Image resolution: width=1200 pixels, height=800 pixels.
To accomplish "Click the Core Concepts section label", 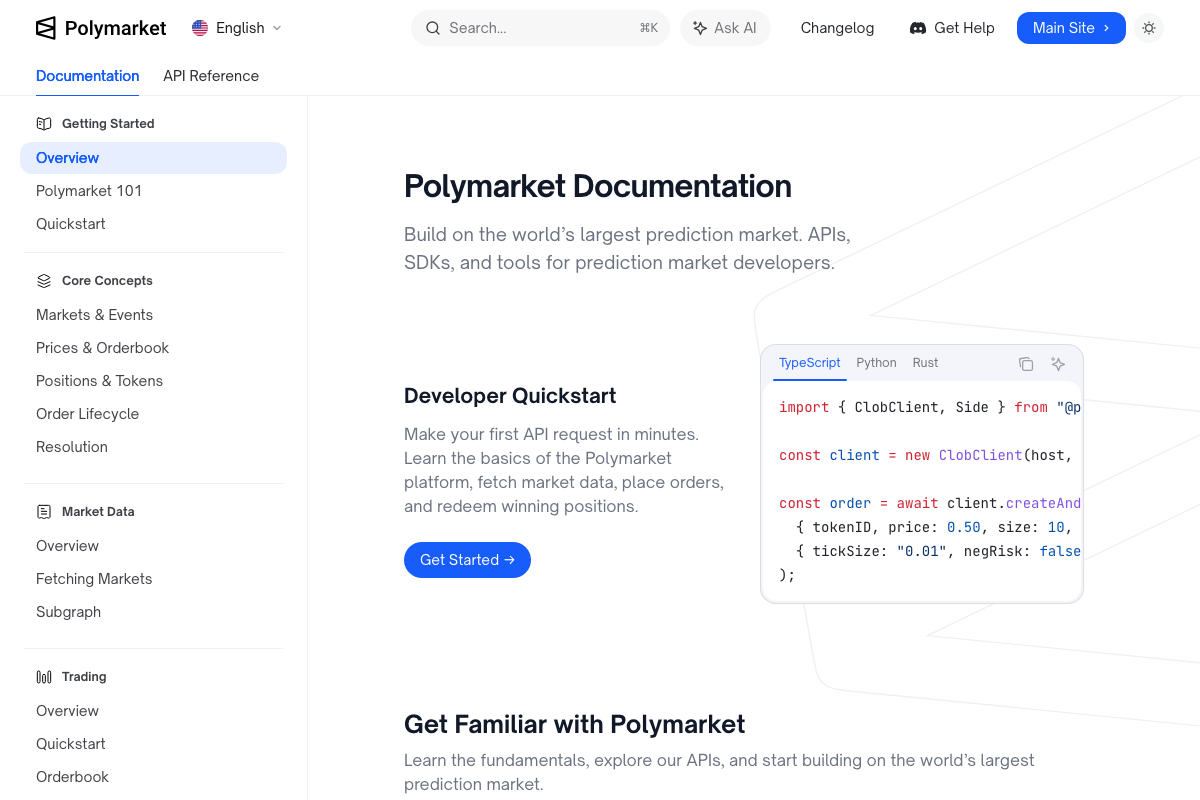I will [x=107, y=281].
